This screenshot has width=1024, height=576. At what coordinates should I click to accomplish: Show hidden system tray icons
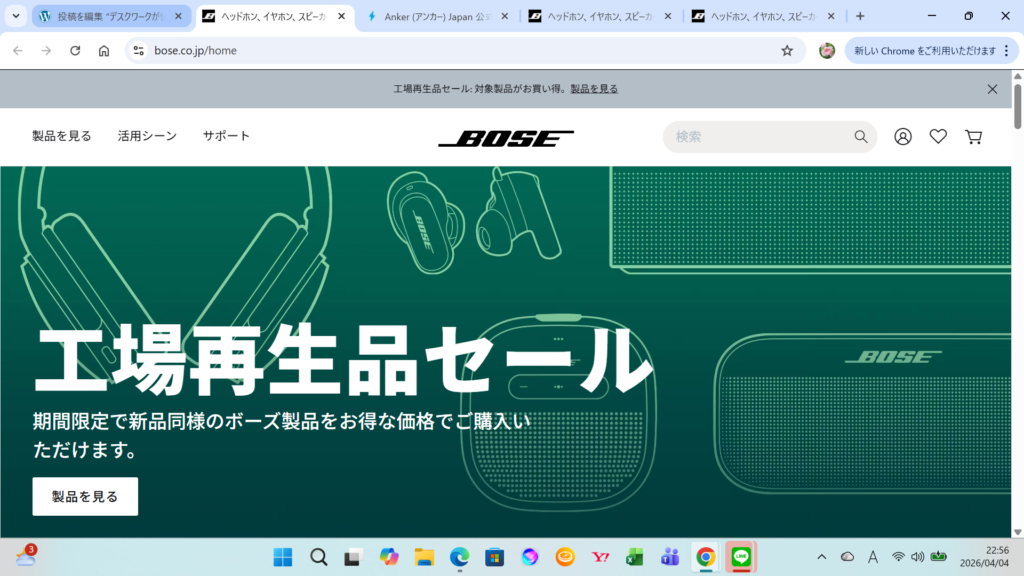[x=822, y=557]
